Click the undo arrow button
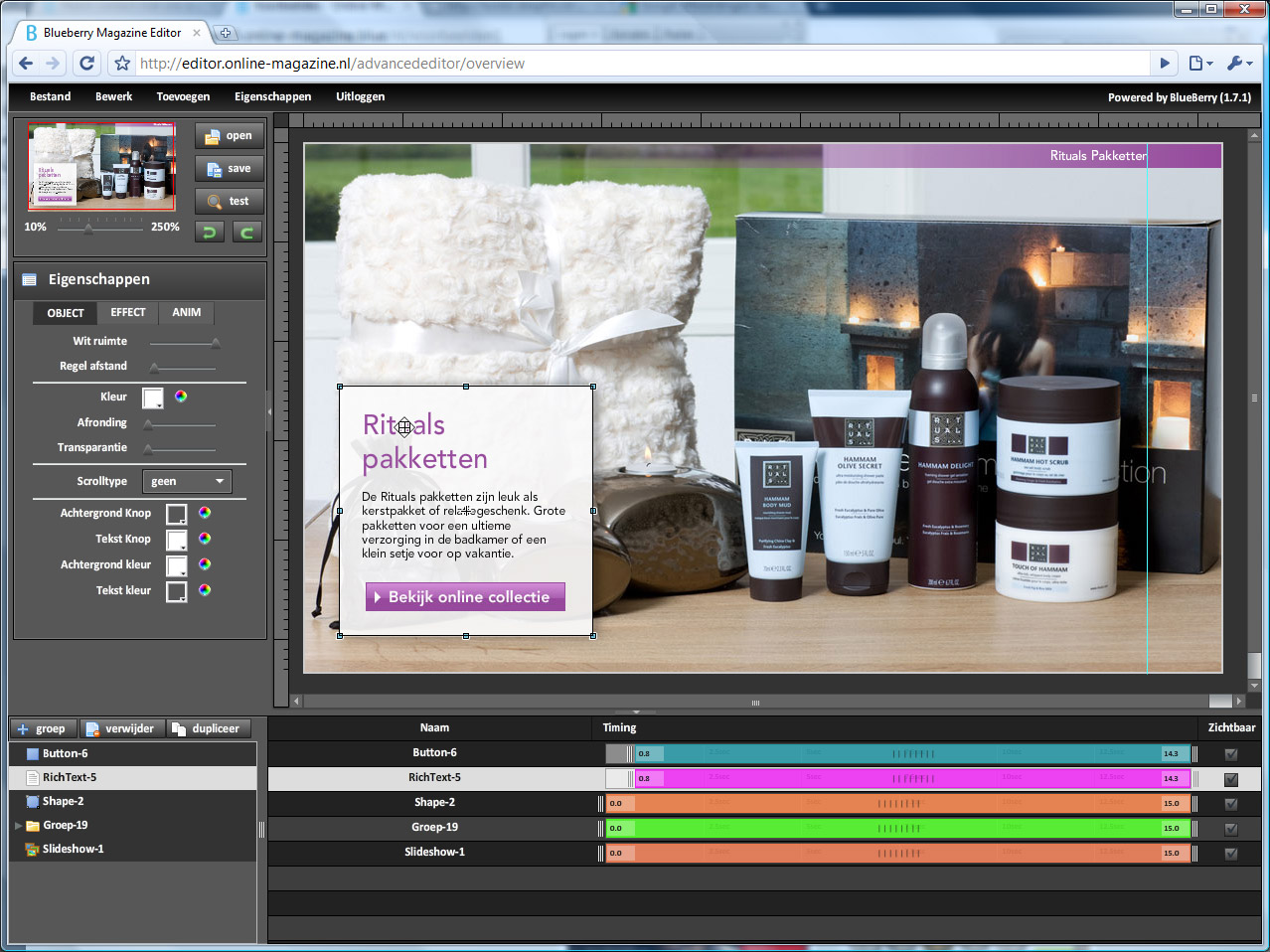 point(210,233)
